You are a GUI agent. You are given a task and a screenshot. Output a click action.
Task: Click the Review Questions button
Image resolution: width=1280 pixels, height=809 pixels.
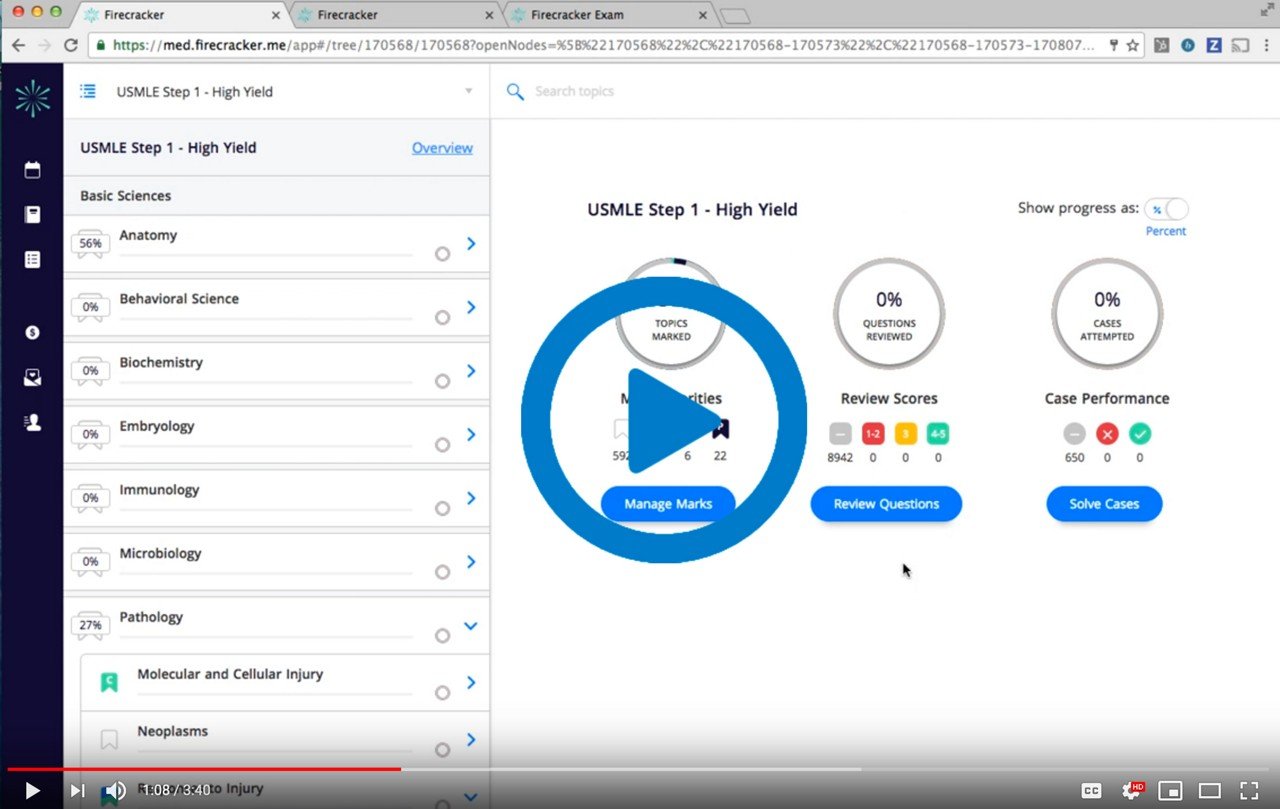point(886,504)
